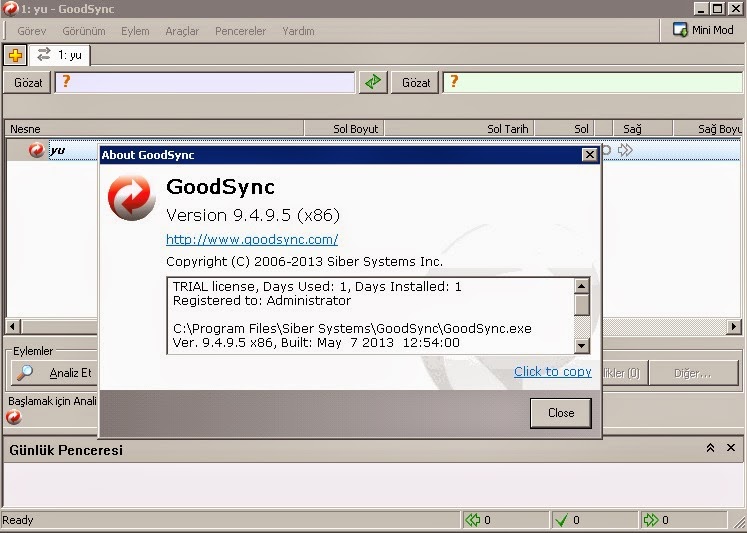Viewport: 747px width, 533px height.
Task: Open the Görev menu
Action: (31, 31)
